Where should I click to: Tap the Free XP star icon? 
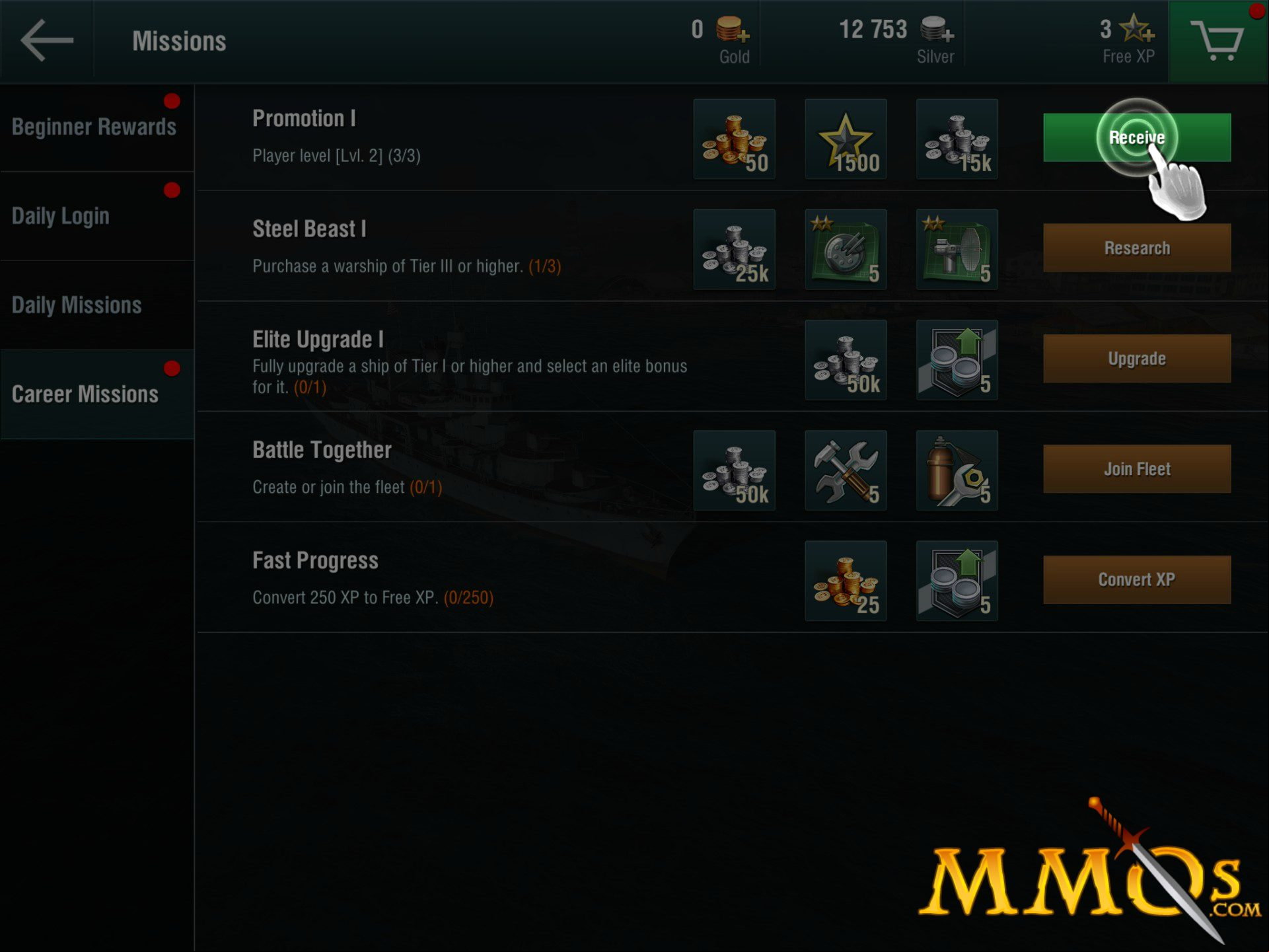pyautogui.click(x=1137, y=29)
